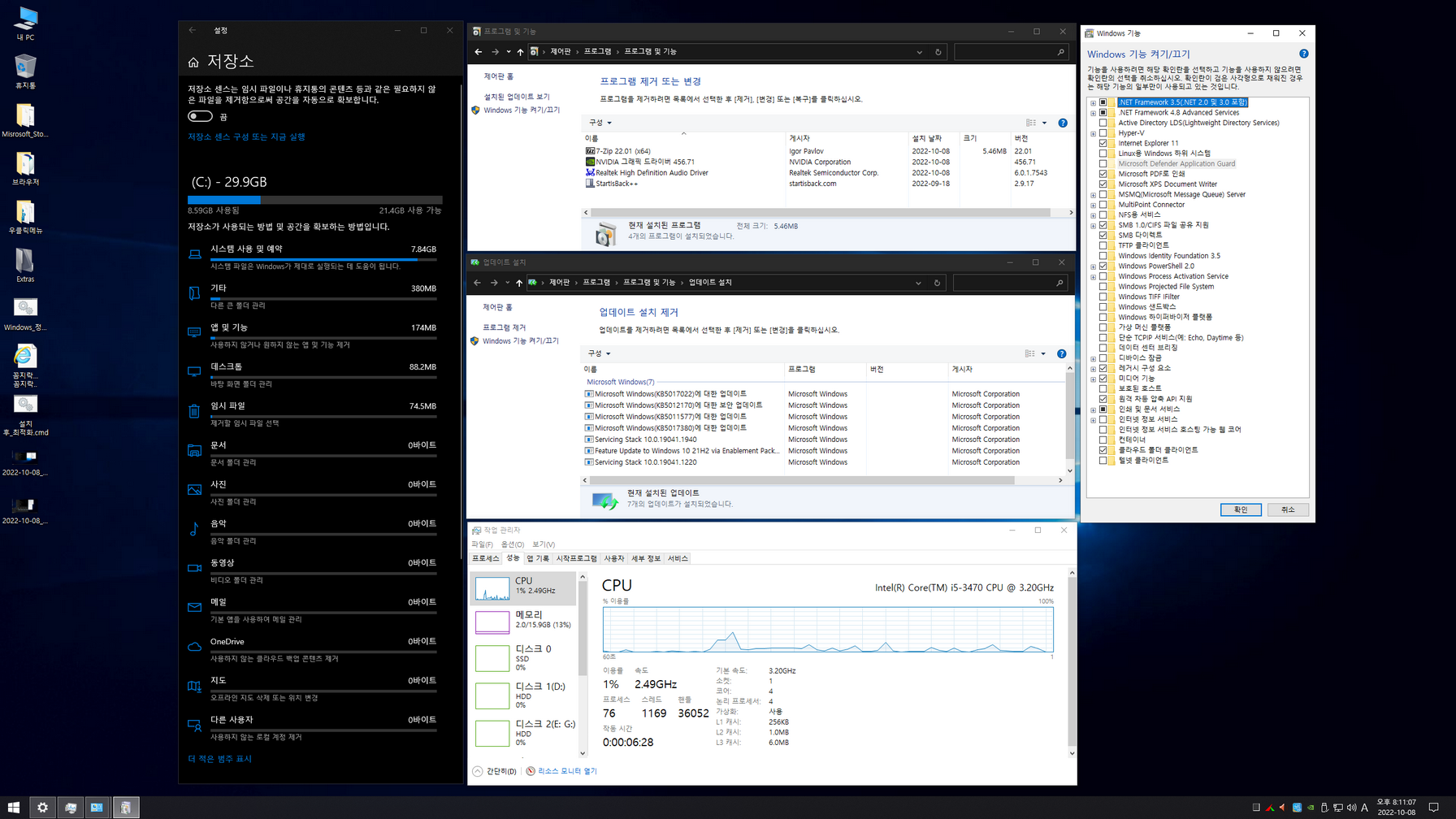Select the Realtek High Definition Audio Driver entry
The width and height of the screenshot is (1456, 819).
pos(647,172)
